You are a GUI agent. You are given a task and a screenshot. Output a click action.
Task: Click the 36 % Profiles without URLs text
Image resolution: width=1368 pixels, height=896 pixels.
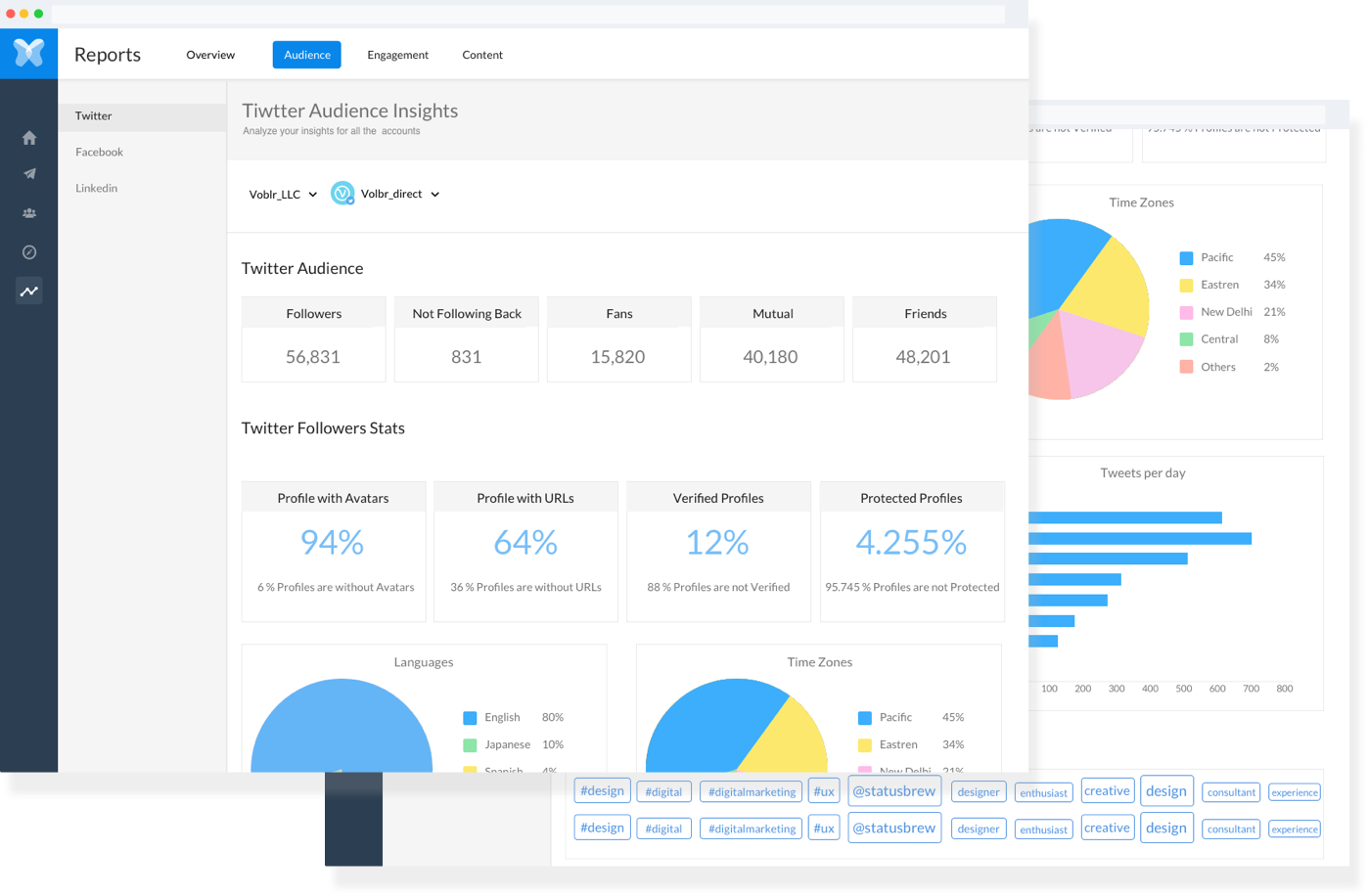pos(525,588)
